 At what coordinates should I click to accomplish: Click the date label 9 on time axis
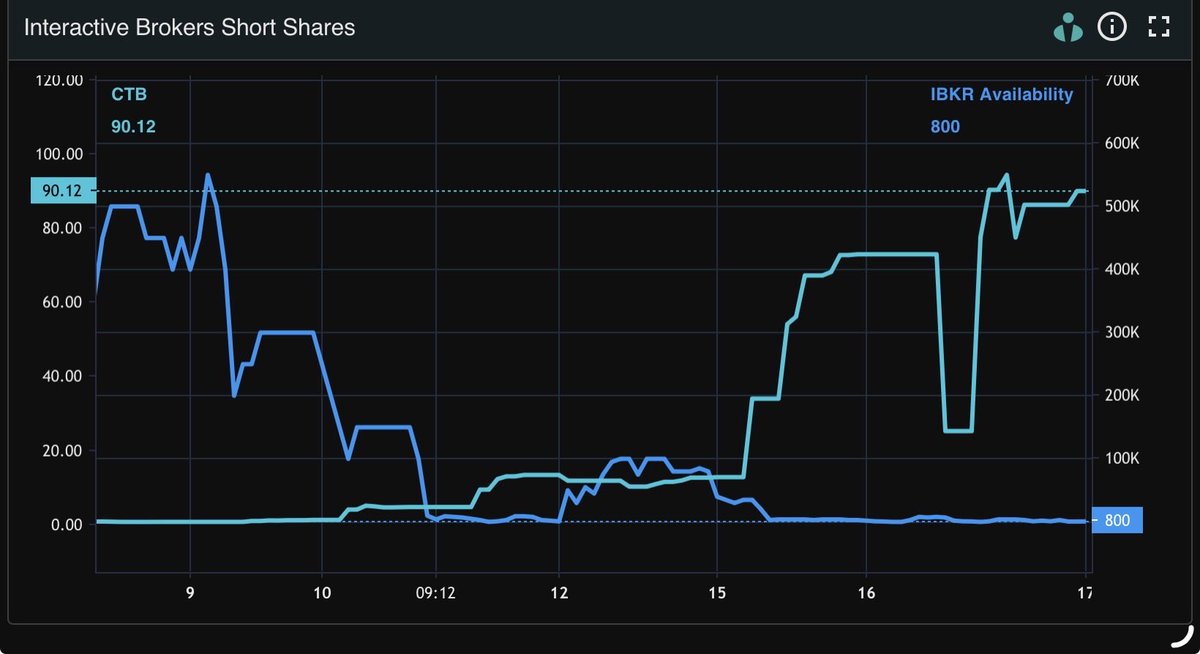coord(189,593)
